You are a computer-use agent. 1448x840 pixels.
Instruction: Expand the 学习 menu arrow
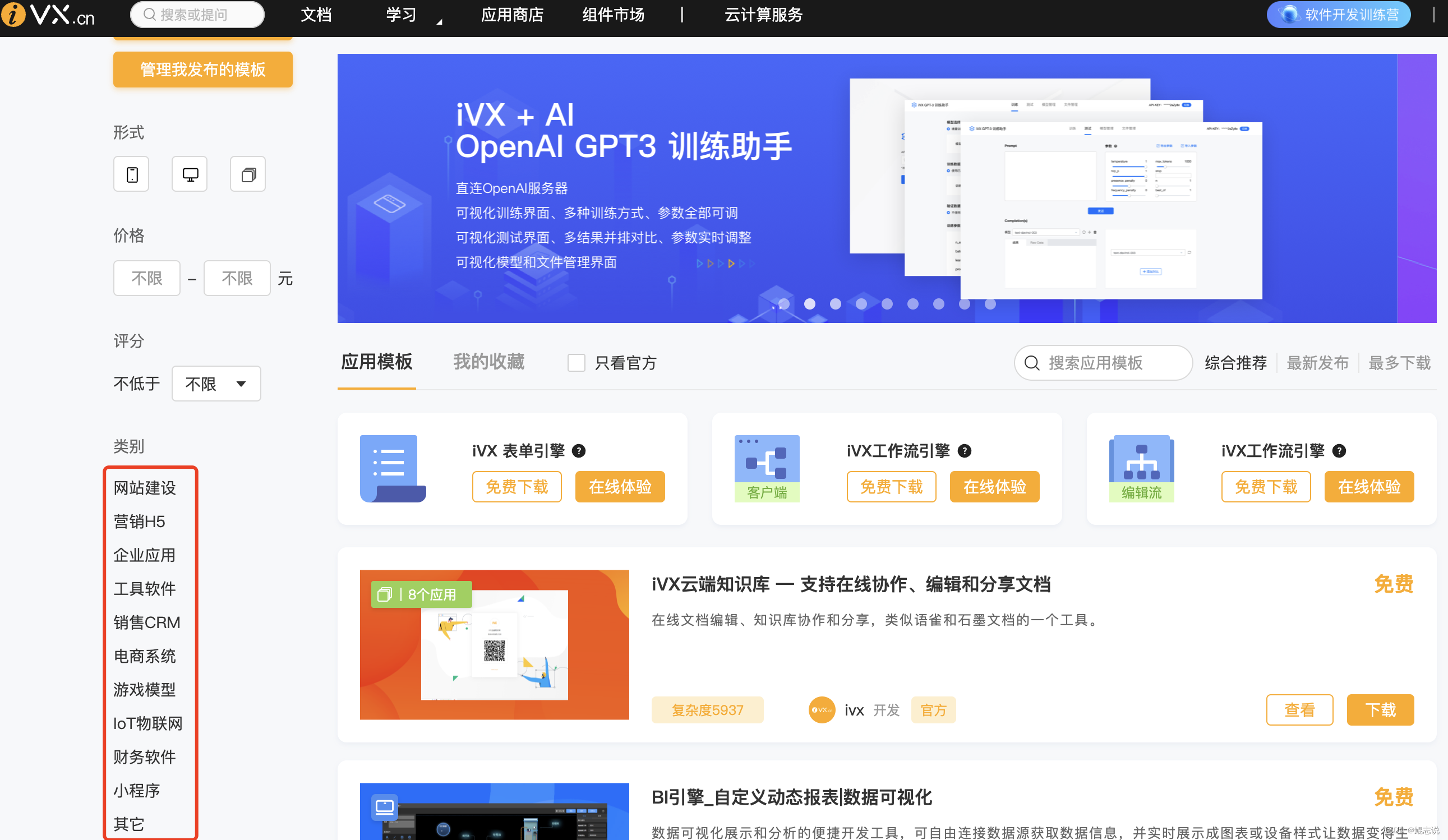click(439, 22)
